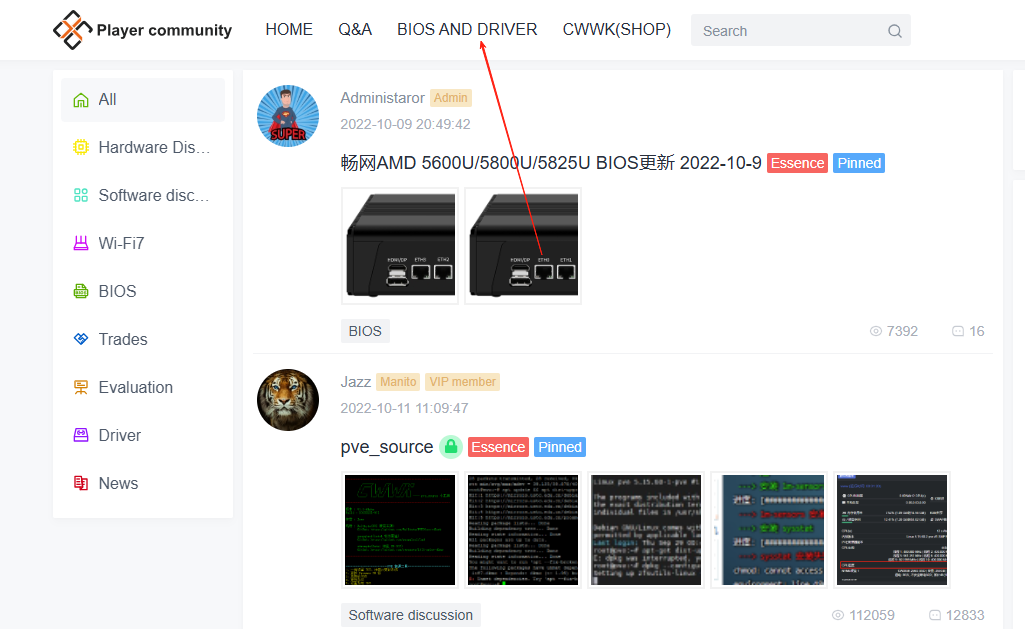Click the Manito badge beside Jazz

click(398, 382)
